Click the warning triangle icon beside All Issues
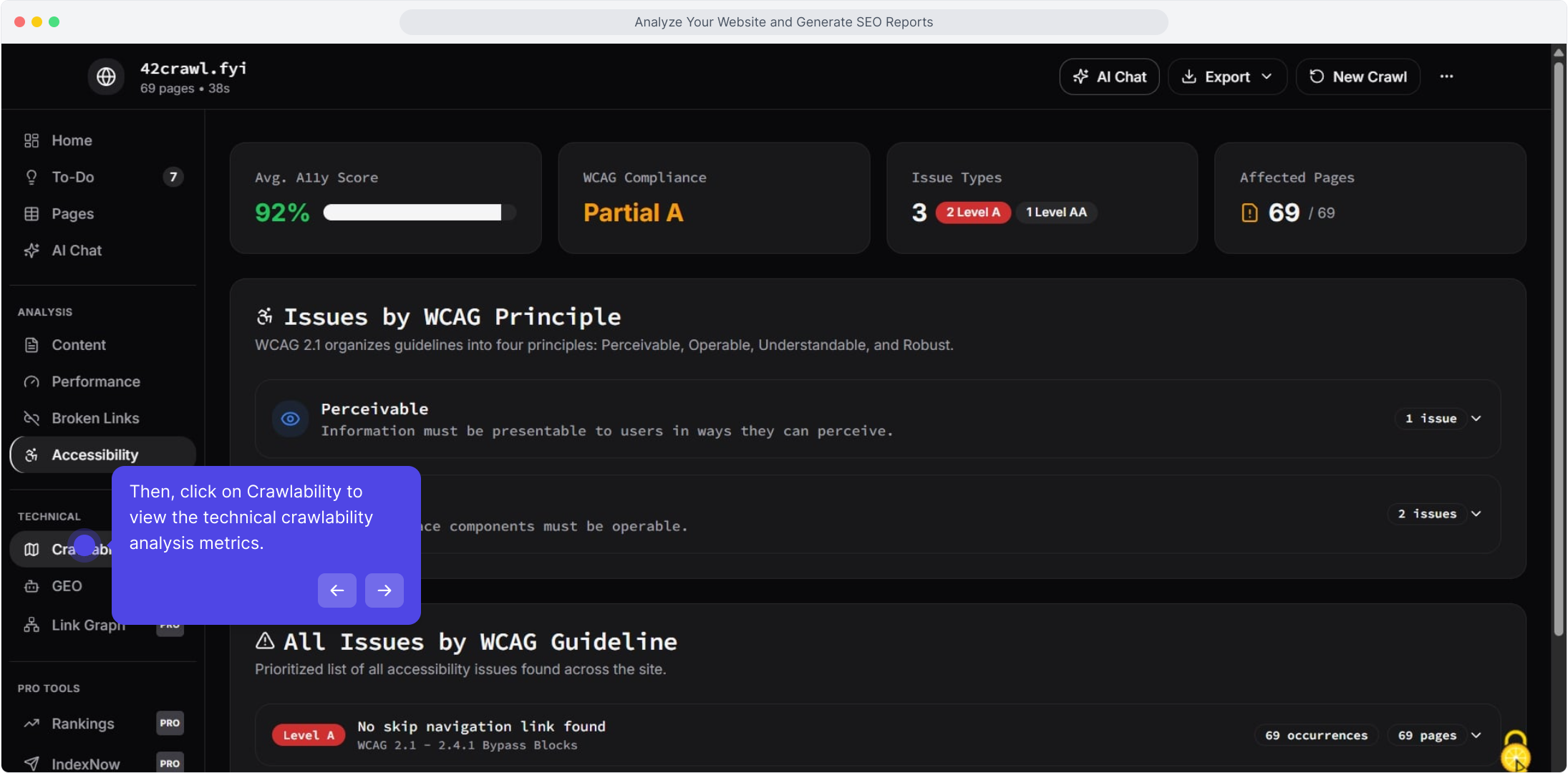1568x773 pixels. tap(265, 641)
